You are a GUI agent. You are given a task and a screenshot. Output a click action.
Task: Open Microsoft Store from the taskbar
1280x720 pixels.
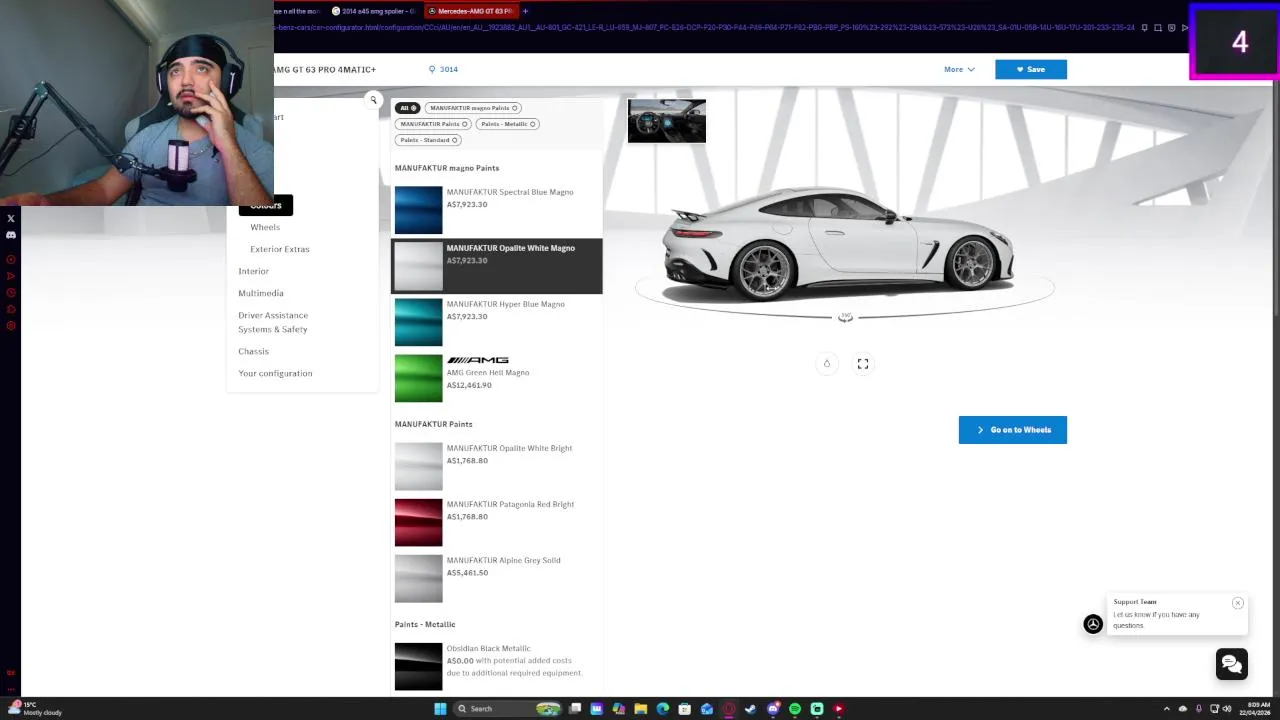click(x=685, y=709)
